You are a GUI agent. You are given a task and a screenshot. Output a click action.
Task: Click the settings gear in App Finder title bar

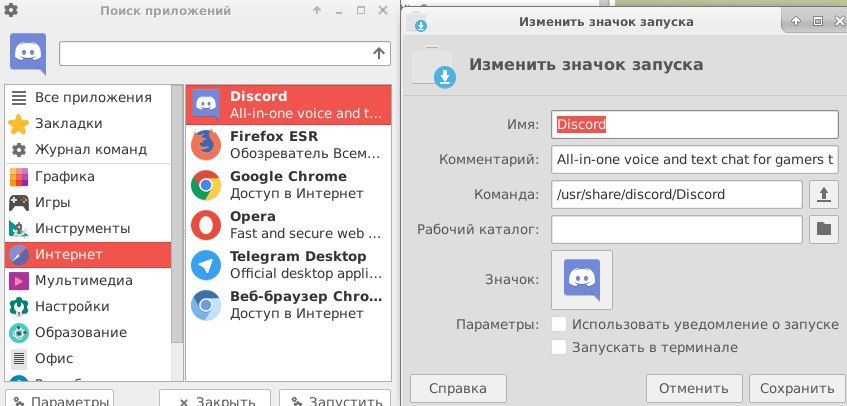(11, 10)
